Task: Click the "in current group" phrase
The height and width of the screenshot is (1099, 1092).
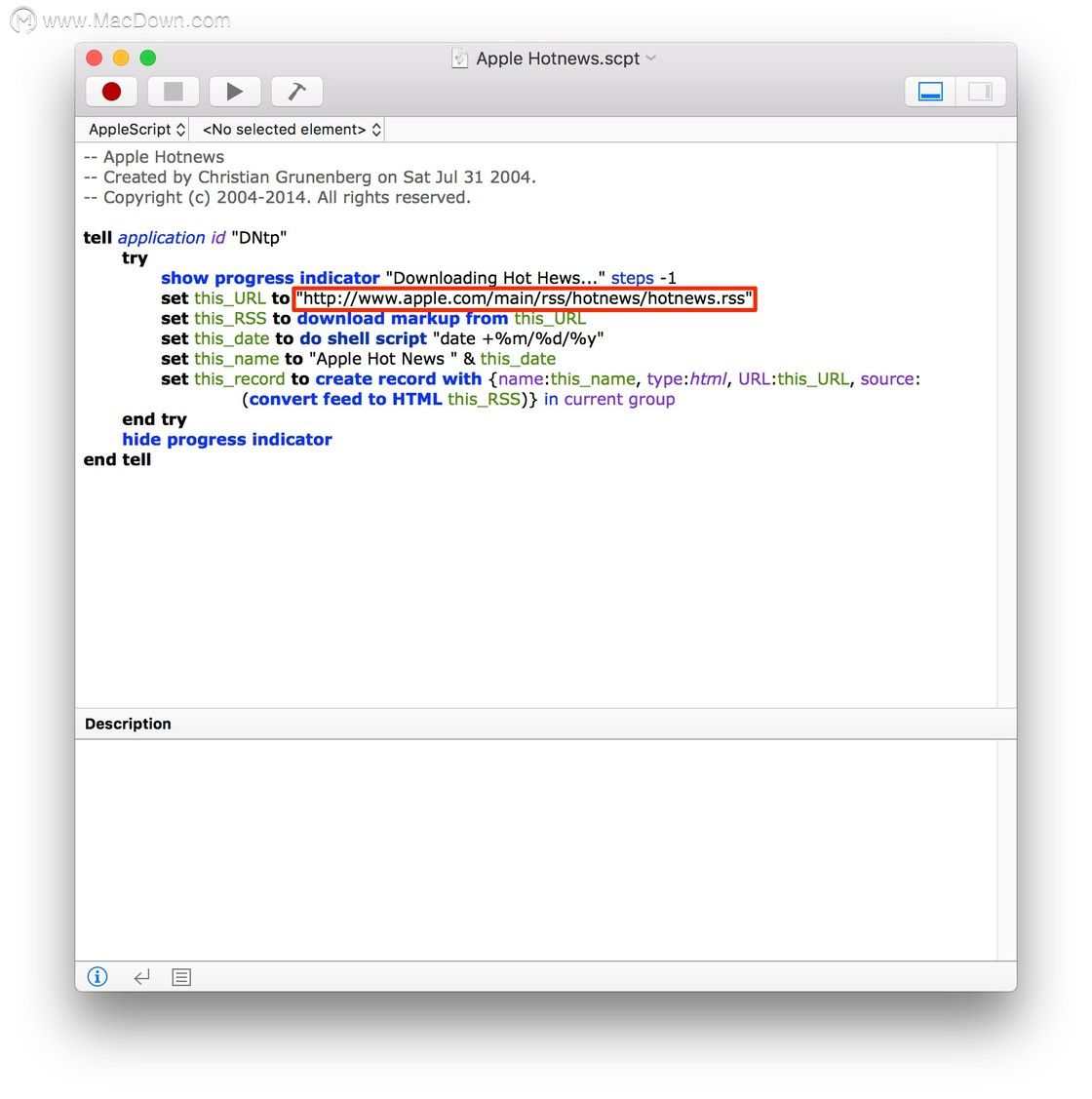Action: coord(609,400)
